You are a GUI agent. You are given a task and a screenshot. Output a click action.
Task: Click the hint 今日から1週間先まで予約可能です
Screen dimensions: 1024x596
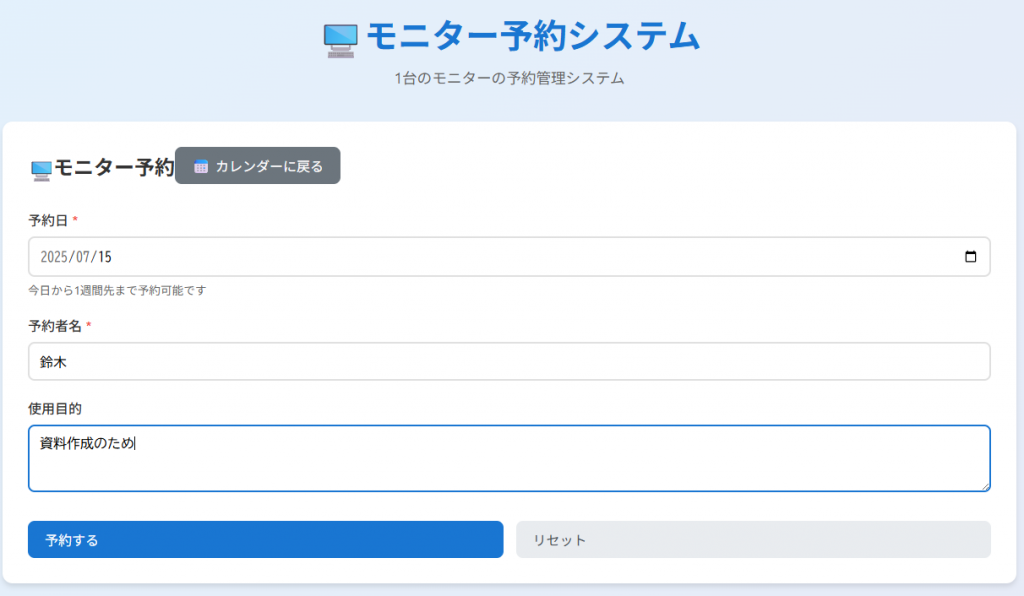point(117,290)
